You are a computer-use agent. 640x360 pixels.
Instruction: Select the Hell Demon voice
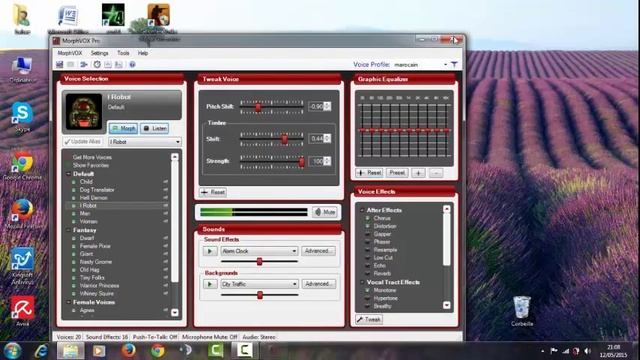pos(93,198)
